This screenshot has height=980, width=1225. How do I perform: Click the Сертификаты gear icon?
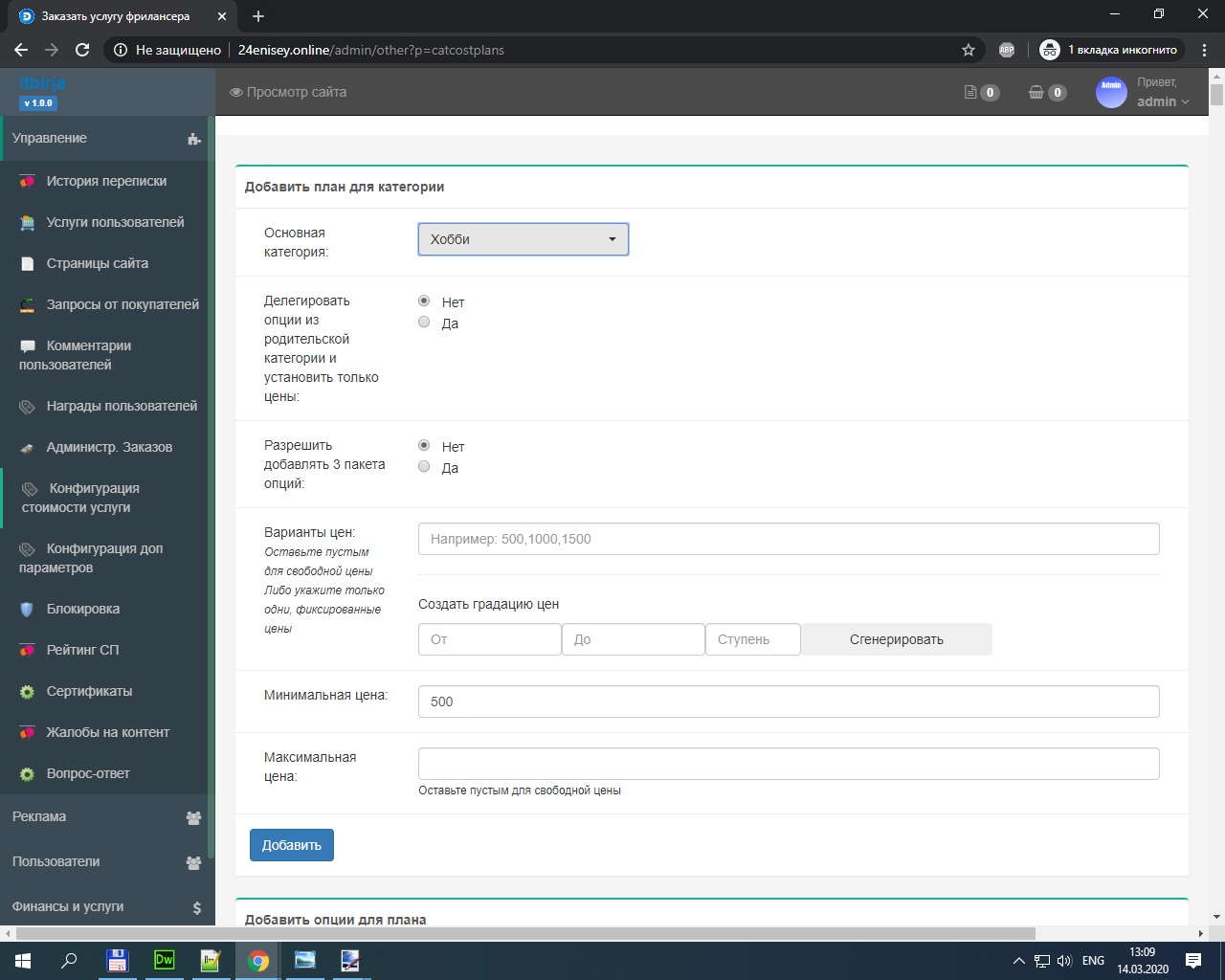(28, 691)
